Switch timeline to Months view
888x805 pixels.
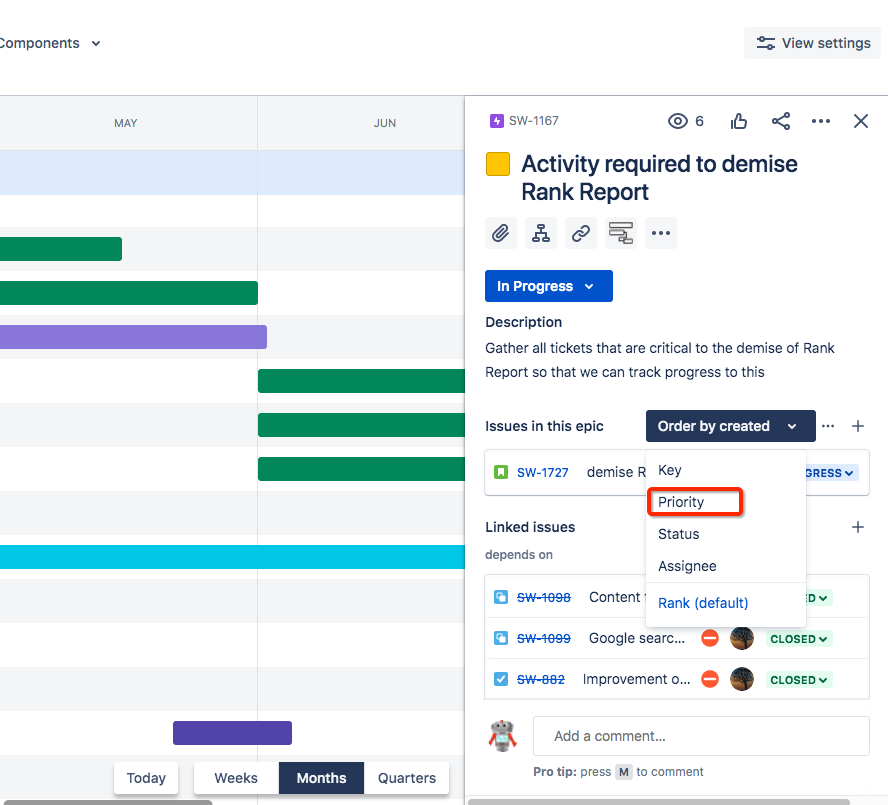pos(321,778)
